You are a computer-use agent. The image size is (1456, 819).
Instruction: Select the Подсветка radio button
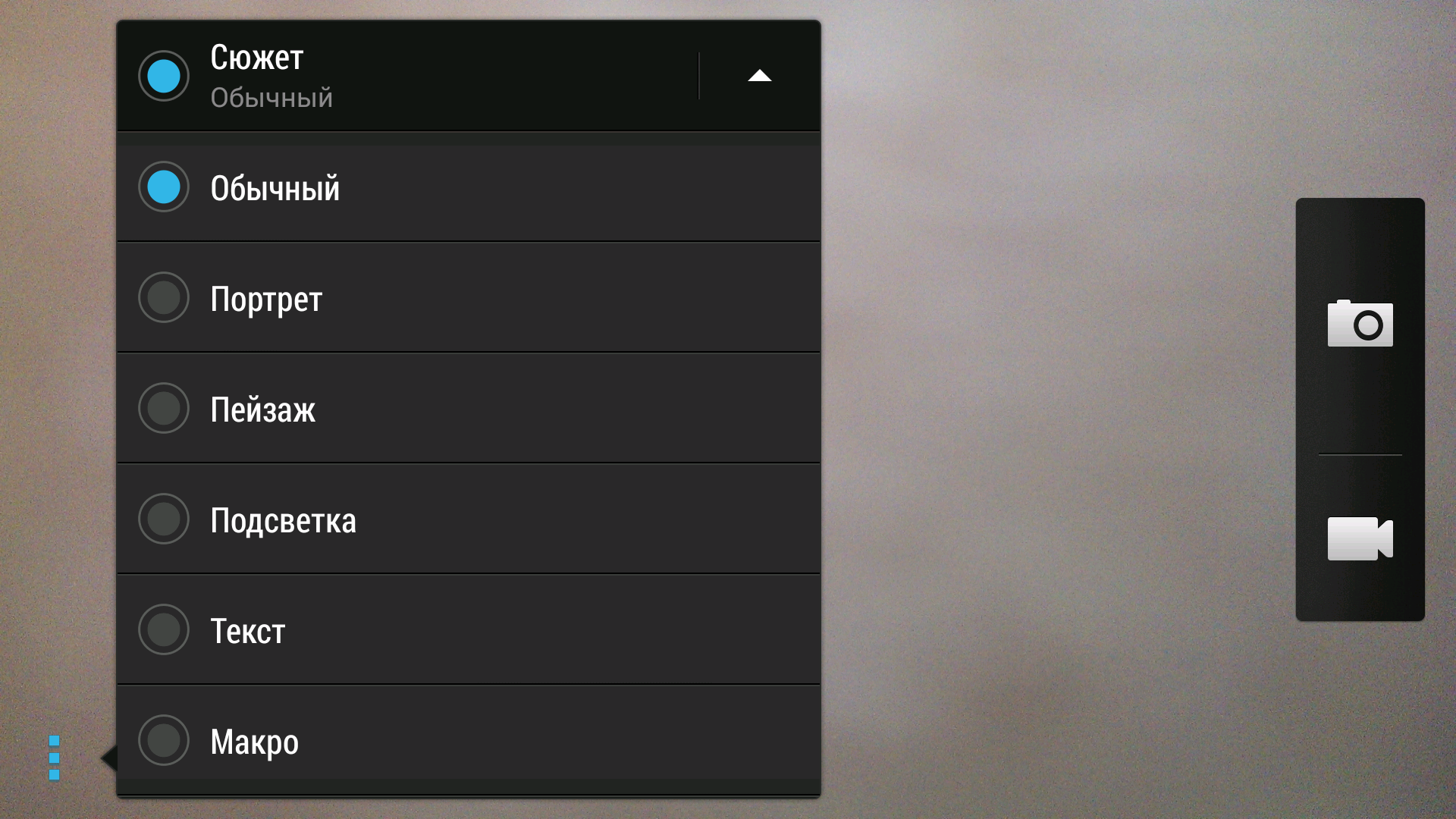click(x=164, y=519)
